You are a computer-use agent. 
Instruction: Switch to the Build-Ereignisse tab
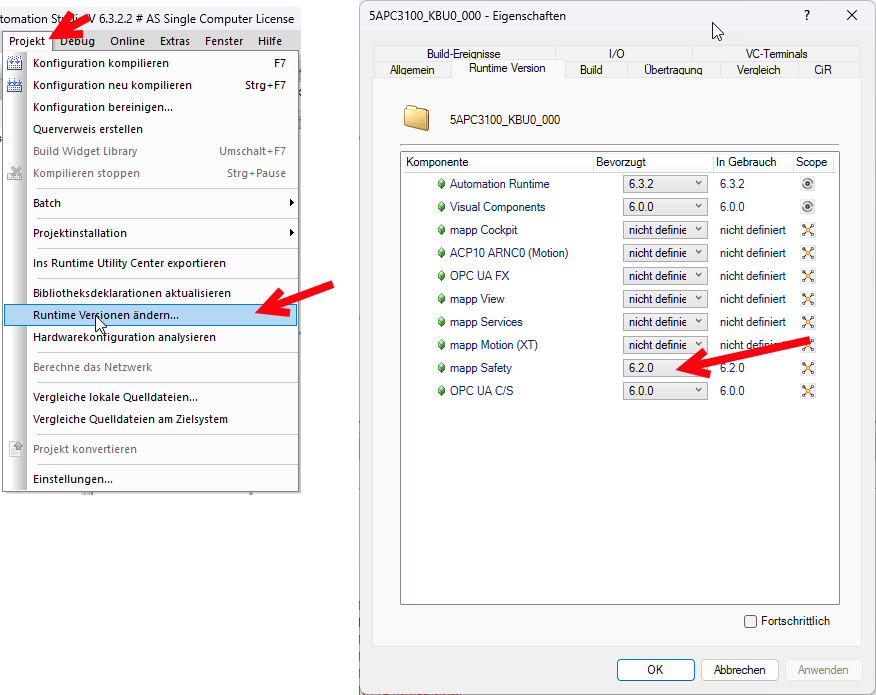point(464,54)
